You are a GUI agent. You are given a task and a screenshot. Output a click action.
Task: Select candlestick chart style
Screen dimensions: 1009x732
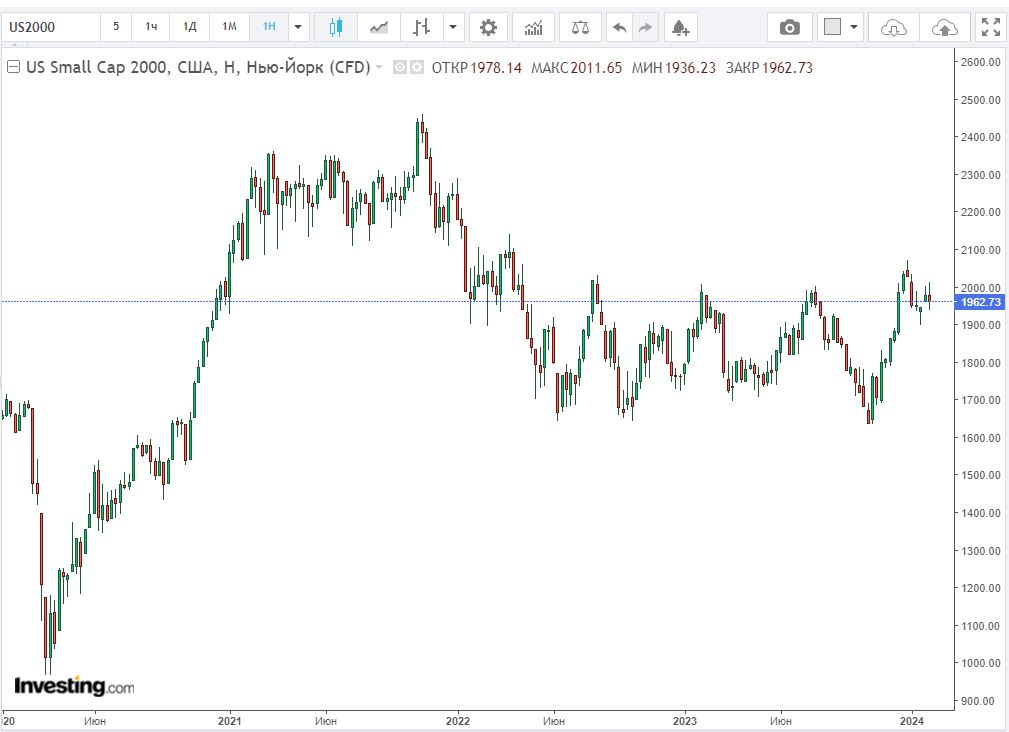click(335, 27)
